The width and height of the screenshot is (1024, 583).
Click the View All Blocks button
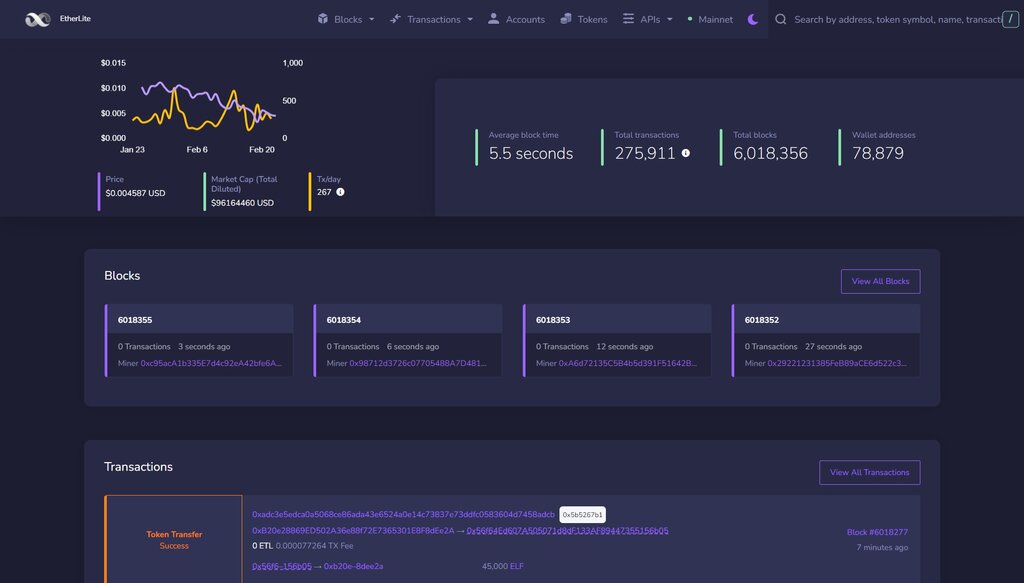click(880, 281)
